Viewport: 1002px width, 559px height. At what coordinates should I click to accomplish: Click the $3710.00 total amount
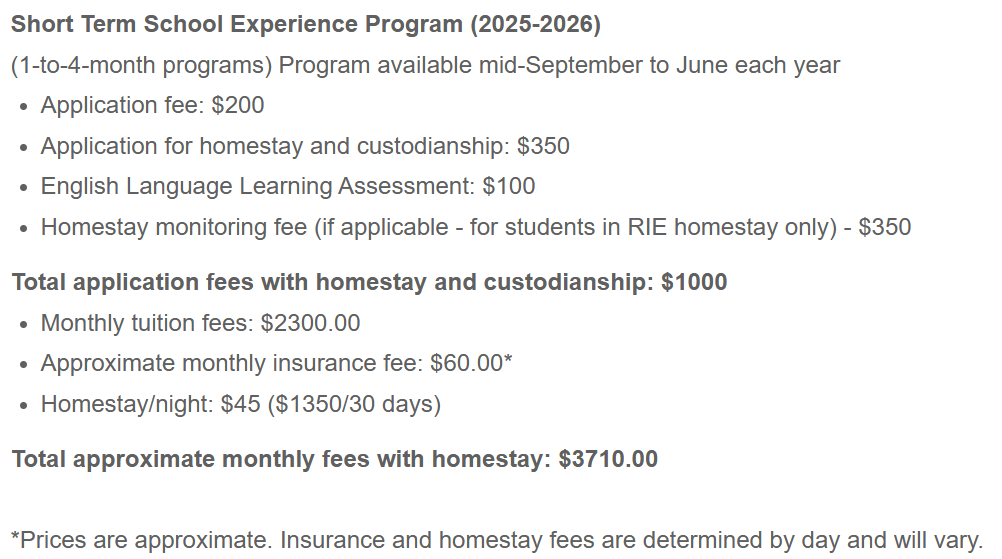pyautogui.click(x=608, y=460)
